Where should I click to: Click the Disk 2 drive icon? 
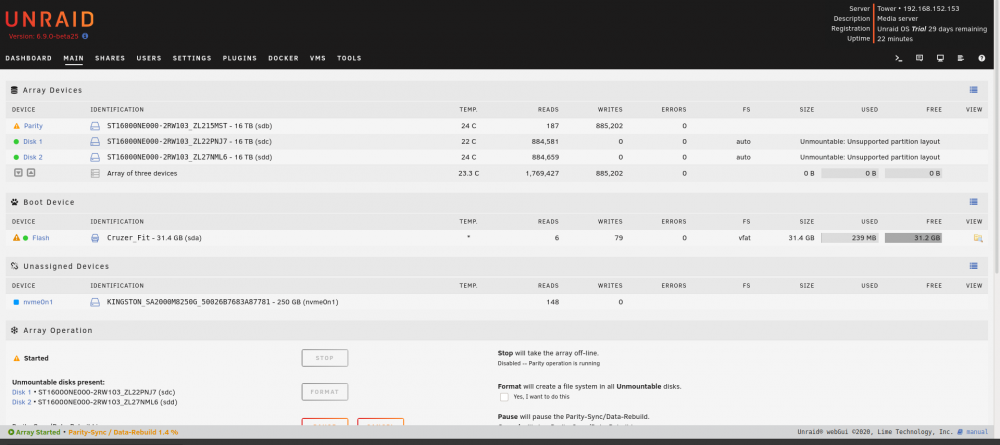coord(95,157)
